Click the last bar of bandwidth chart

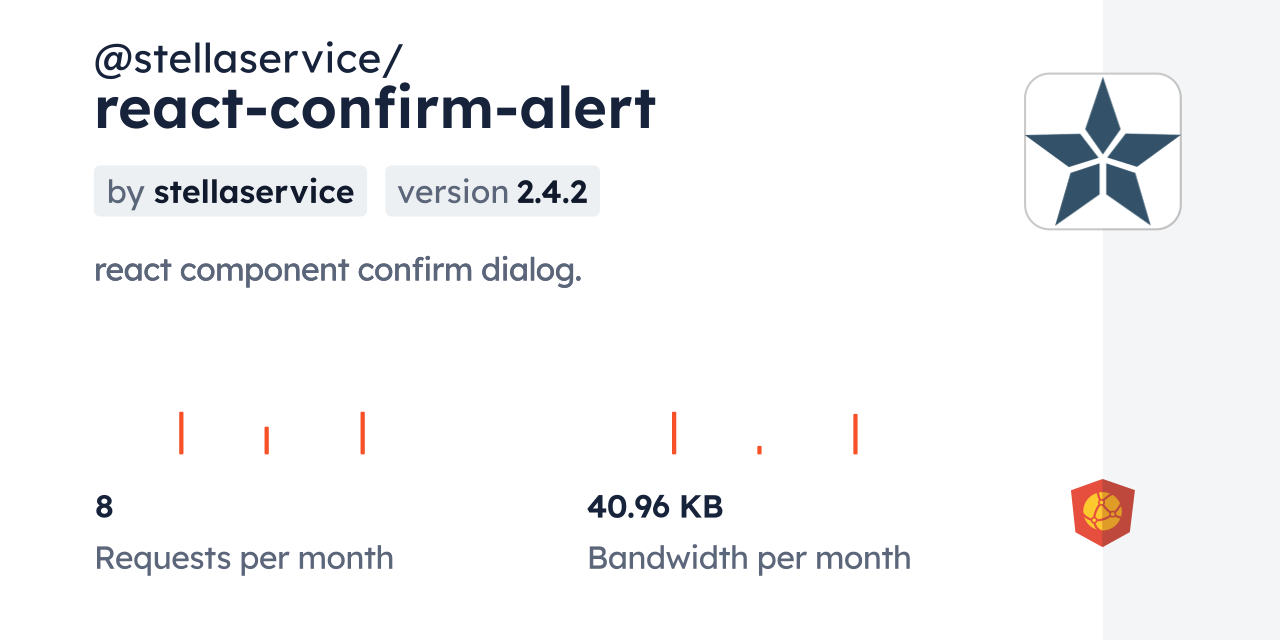(x=855, y=433)
